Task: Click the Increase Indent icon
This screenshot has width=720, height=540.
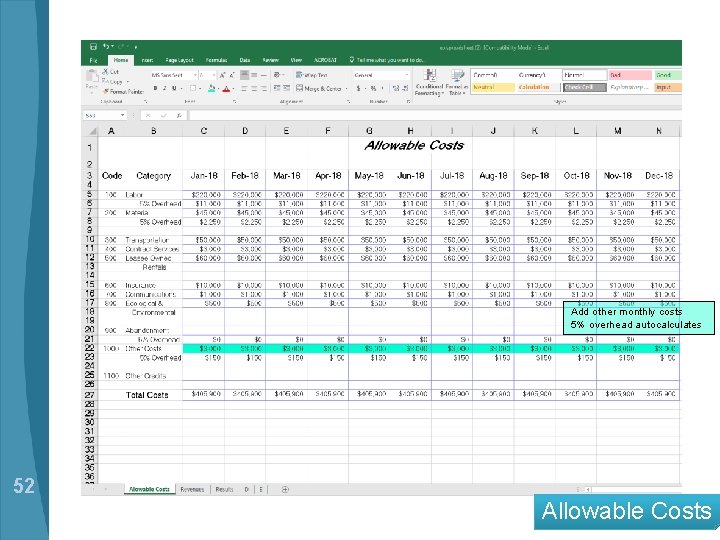Action: coord(287,88)
